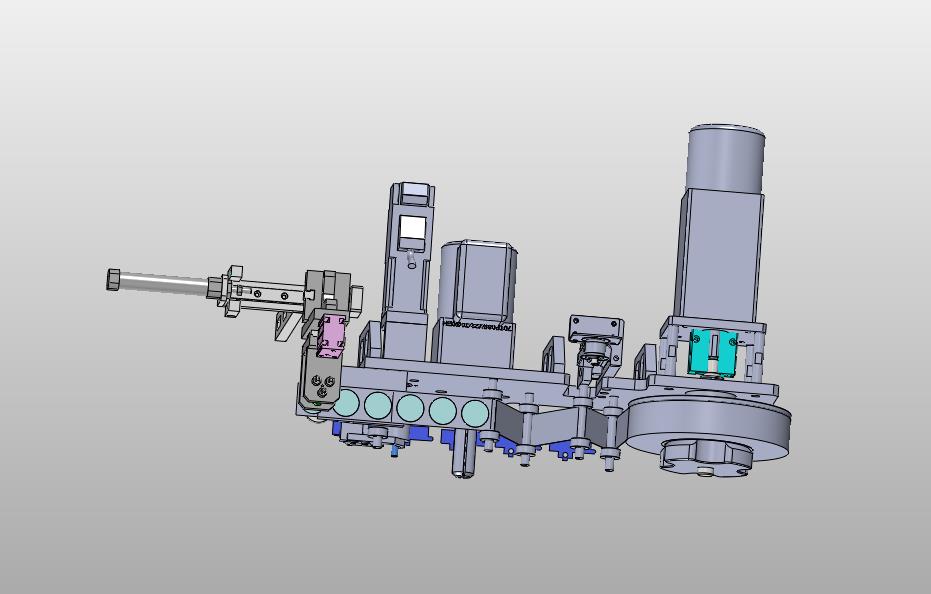
Task: Click the white square window on the tall actuator
Action: point(413,227)
